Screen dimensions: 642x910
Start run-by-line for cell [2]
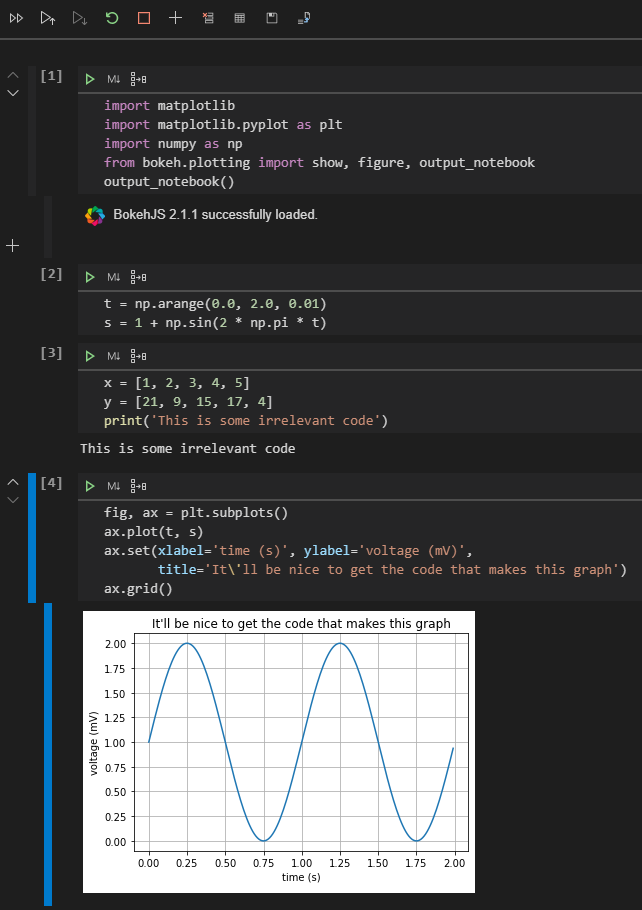coord(138,277)
